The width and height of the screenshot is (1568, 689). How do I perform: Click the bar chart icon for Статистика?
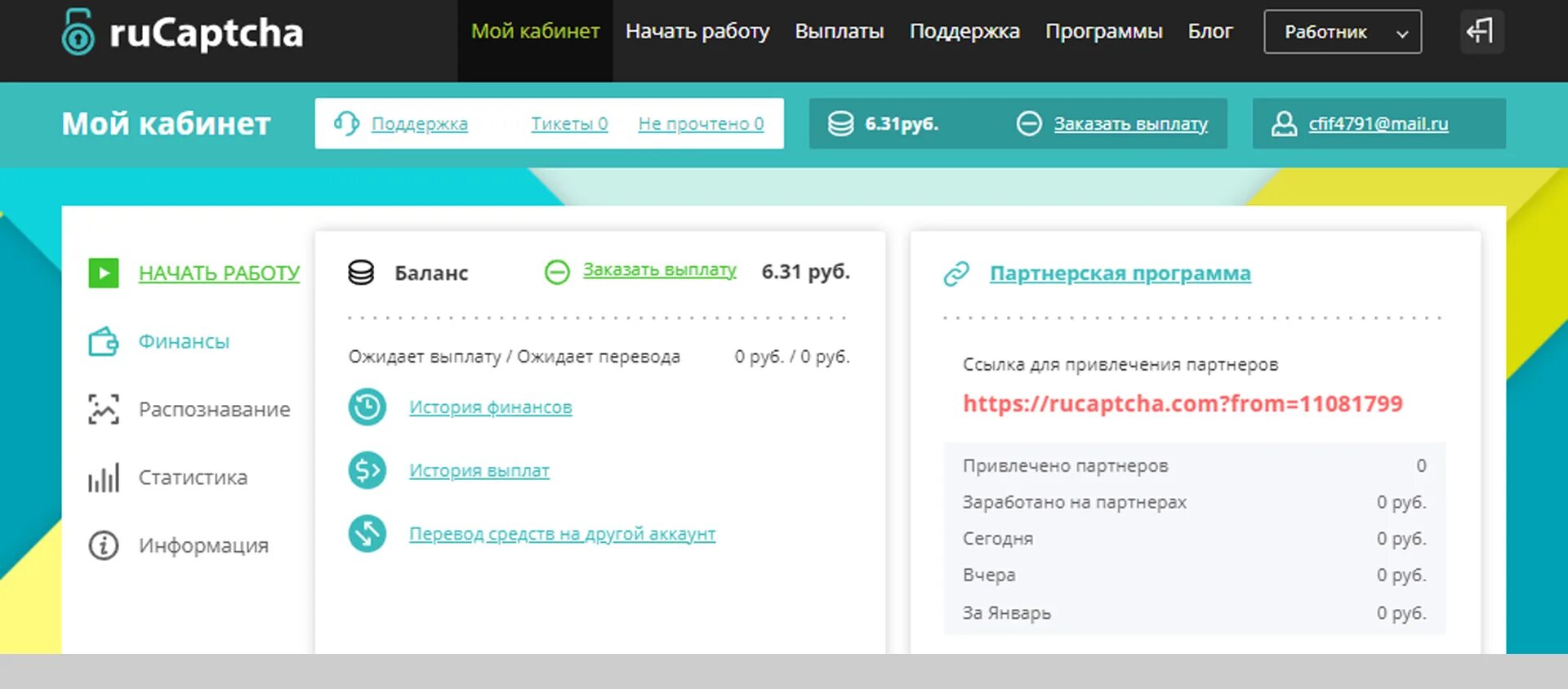click(104, 478)
